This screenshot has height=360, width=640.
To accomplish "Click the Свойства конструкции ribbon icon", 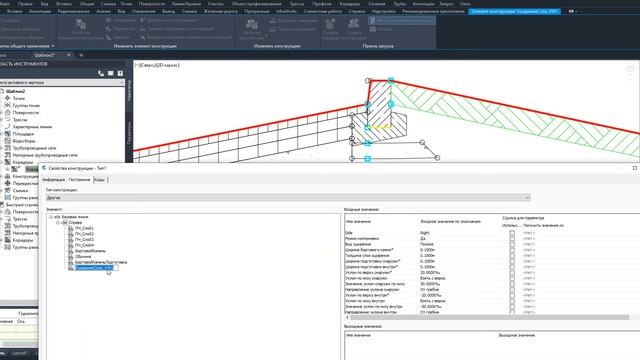I will [251, 24].
